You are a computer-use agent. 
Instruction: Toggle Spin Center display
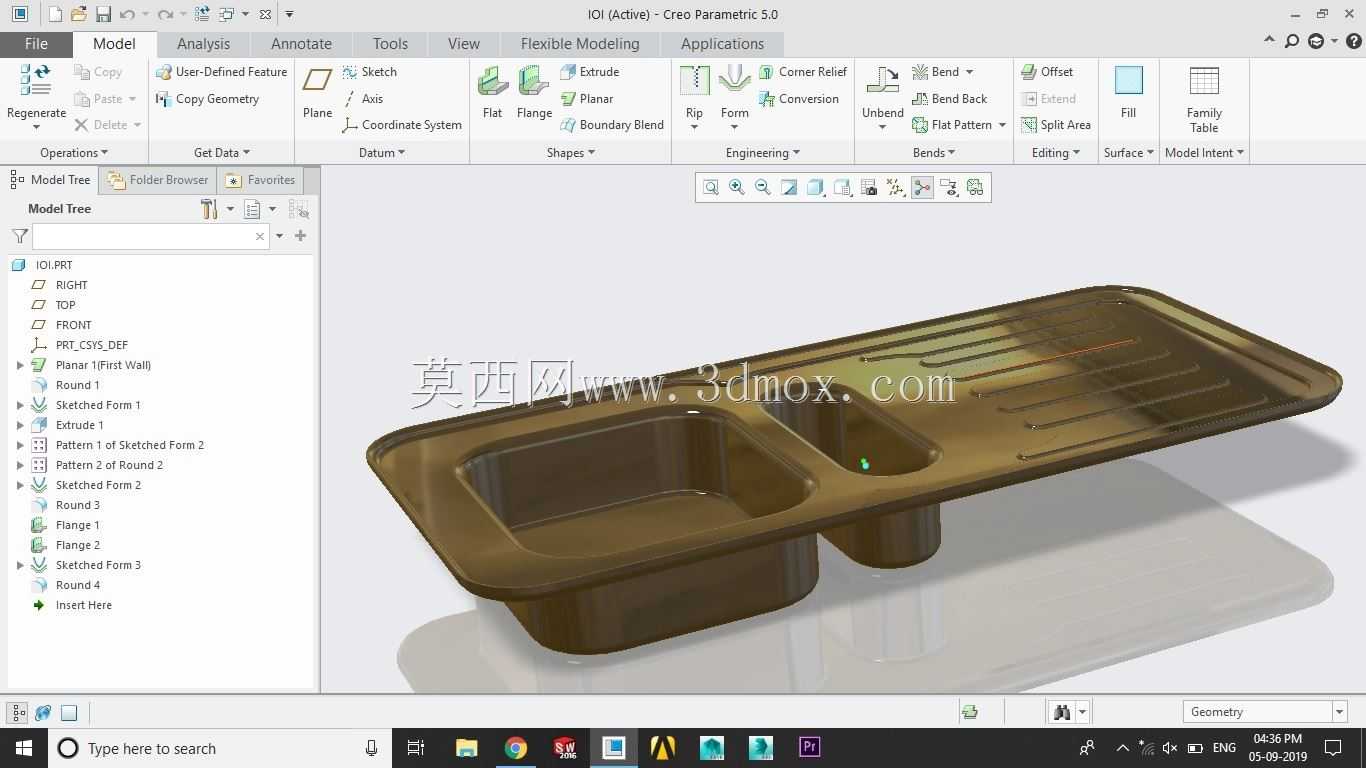(922, 187)
